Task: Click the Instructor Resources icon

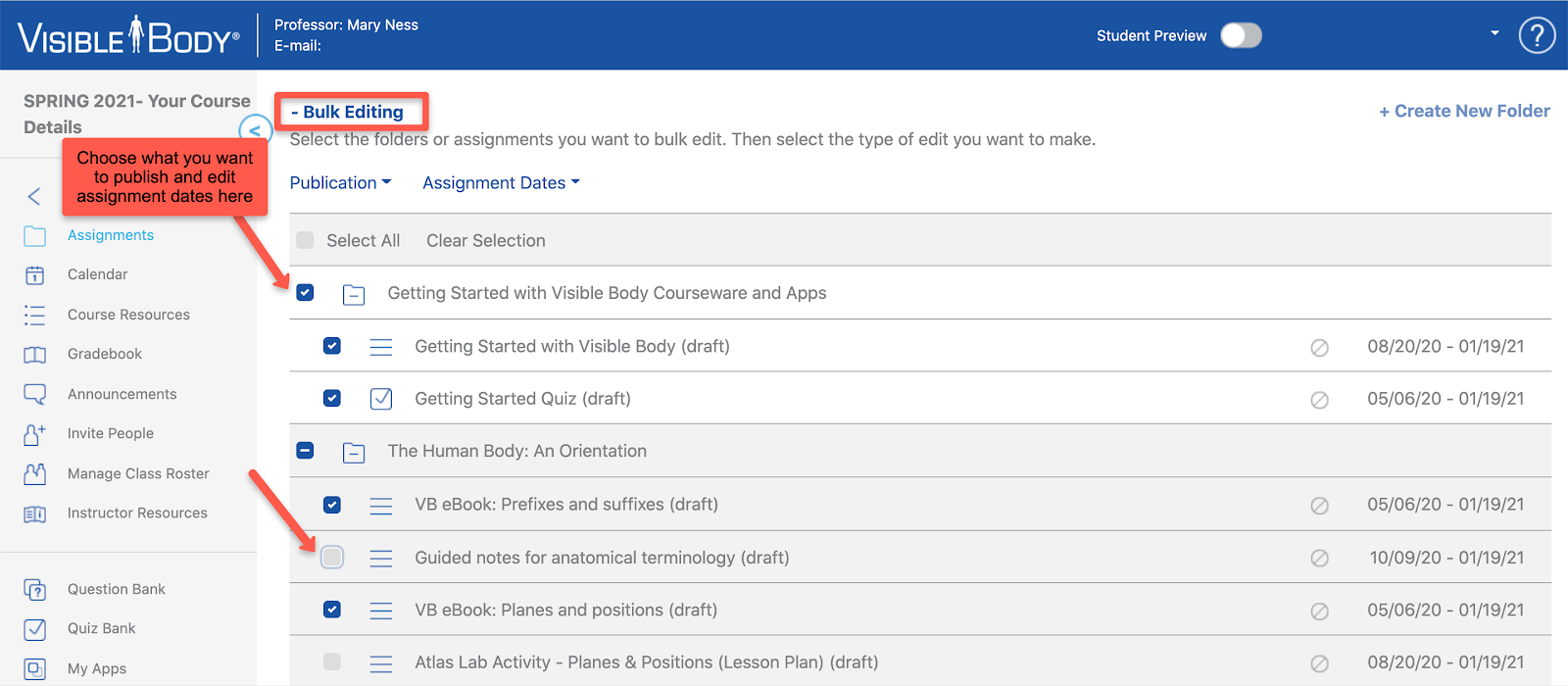Action: tap(34, 514)
